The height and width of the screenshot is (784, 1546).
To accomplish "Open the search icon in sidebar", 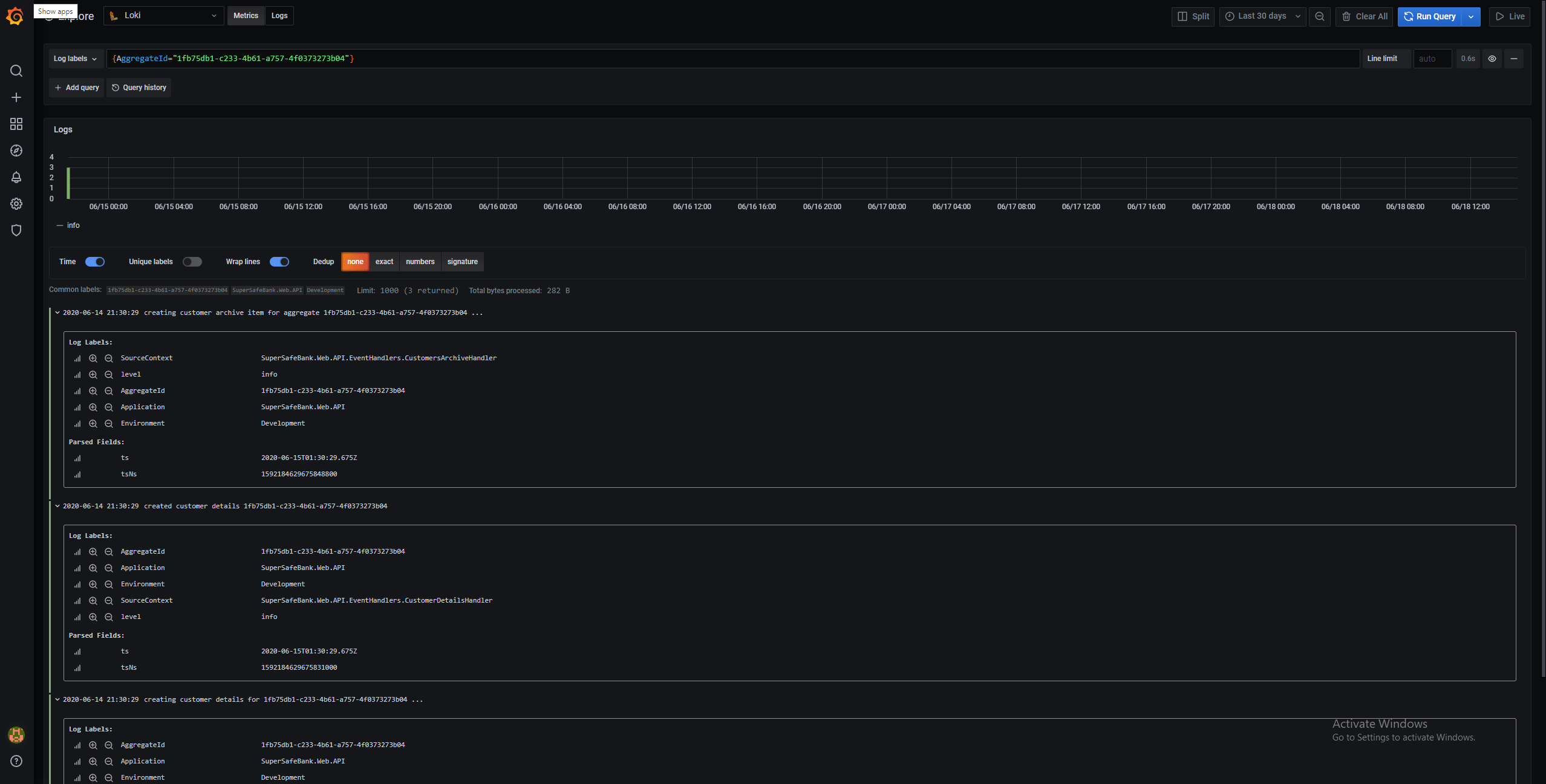I will point(16,71).
